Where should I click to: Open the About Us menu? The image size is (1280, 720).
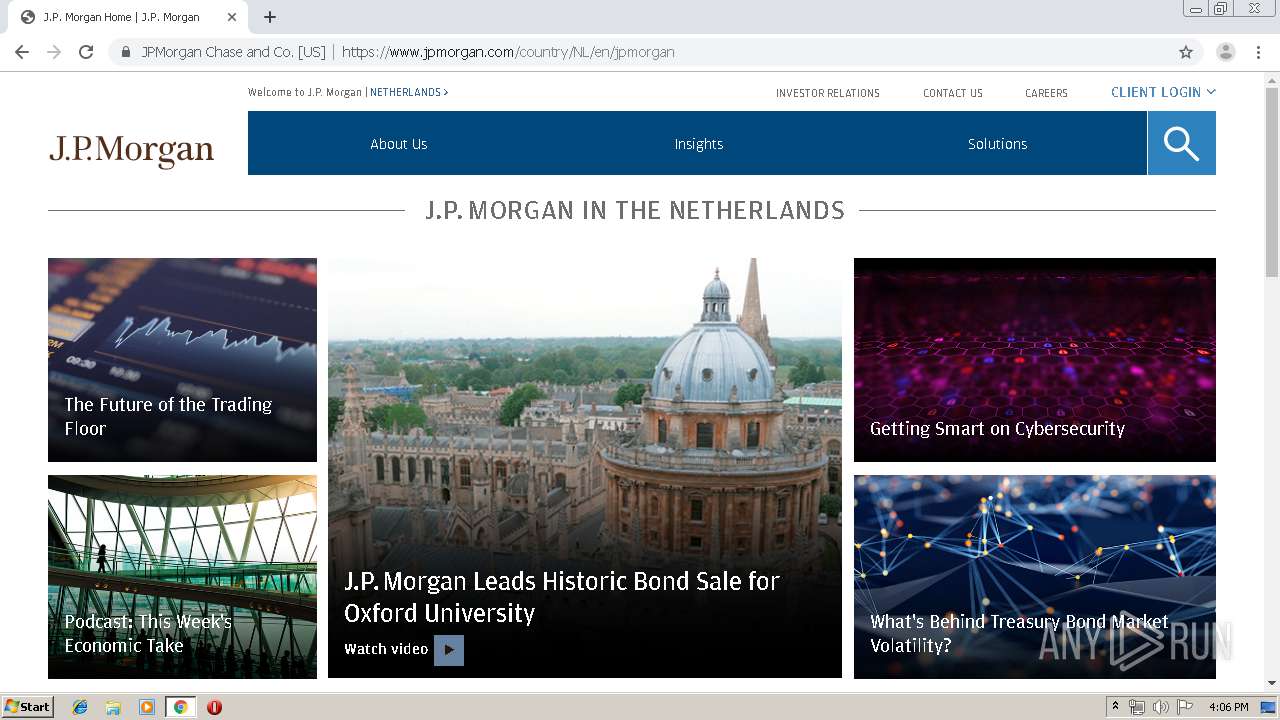(x=398, y=144)
